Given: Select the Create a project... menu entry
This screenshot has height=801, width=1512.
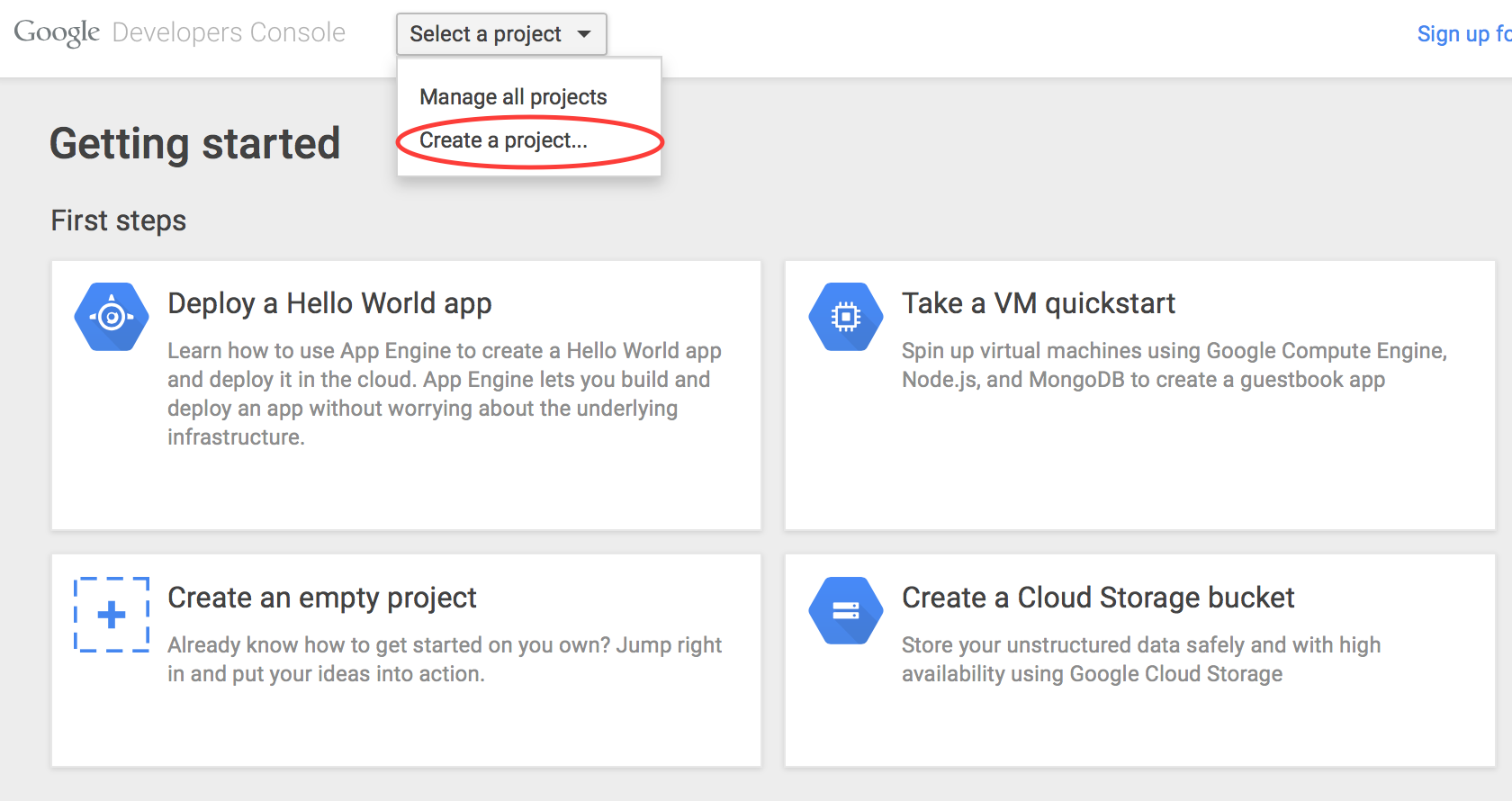Looking at the screenshot, I should pos(503,140).
